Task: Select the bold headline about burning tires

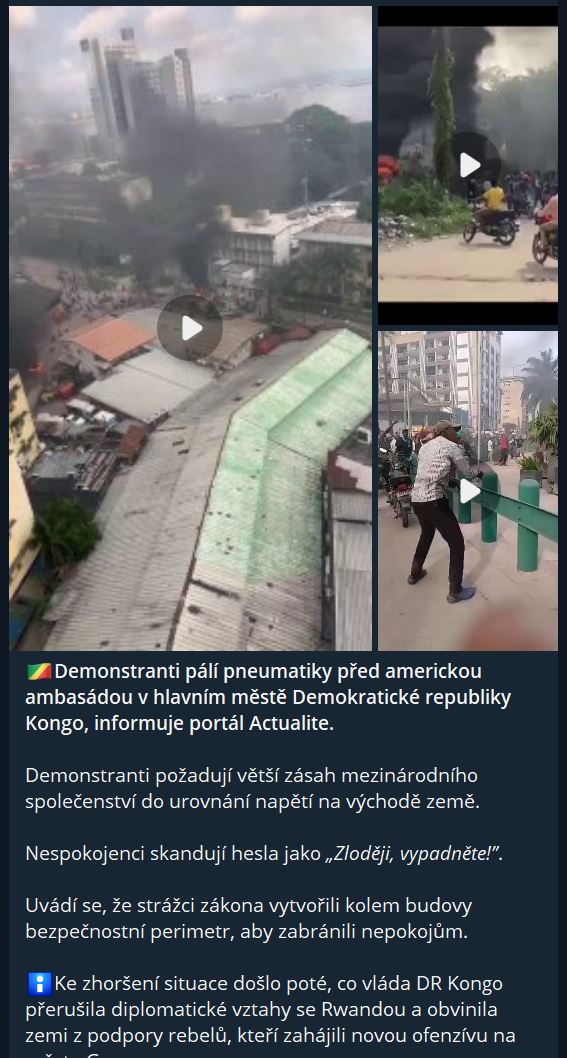Action: 269,698
